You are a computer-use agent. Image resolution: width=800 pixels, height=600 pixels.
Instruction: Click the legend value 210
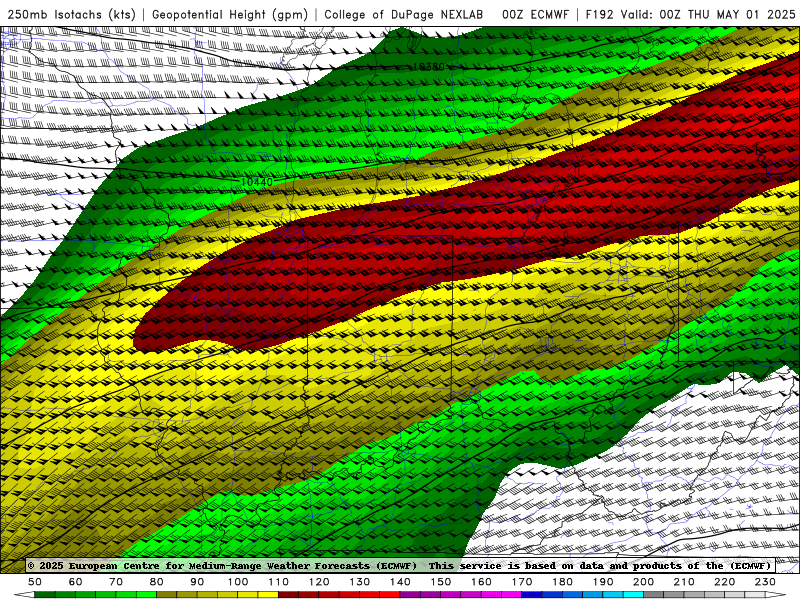click(x=684, y=582)
